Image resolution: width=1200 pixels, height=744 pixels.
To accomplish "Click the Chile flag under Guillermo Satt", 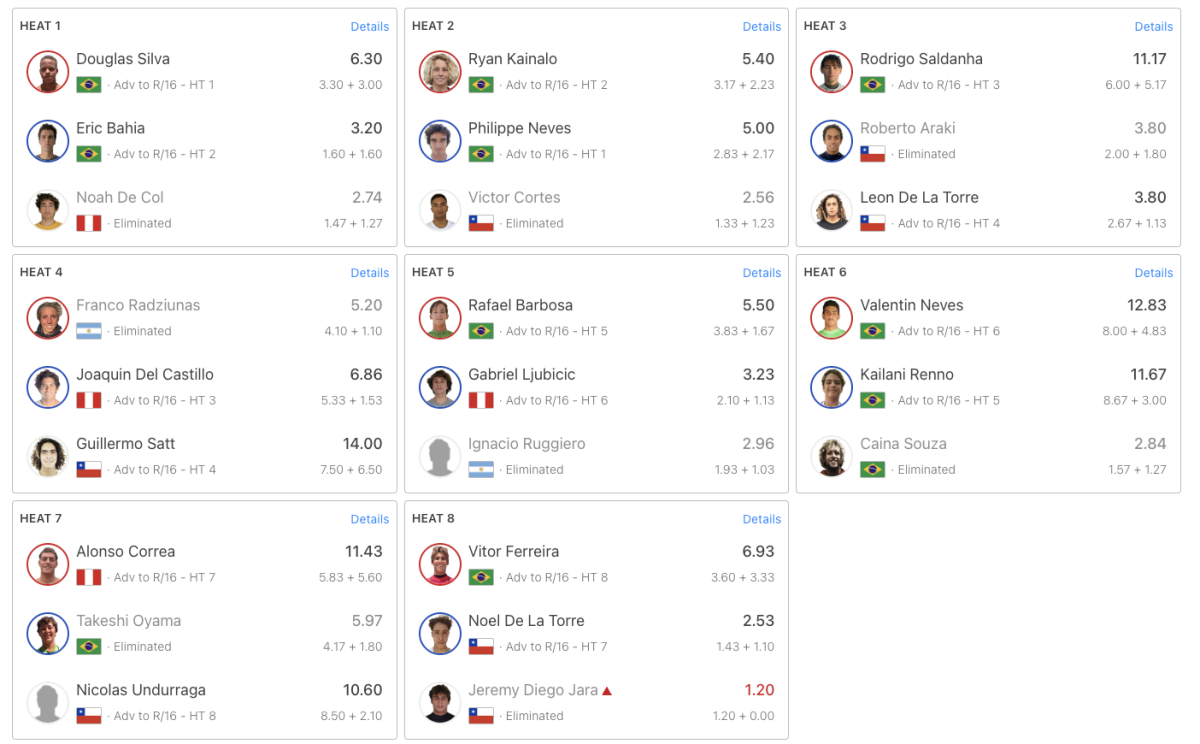I will (x=88, y=470).
